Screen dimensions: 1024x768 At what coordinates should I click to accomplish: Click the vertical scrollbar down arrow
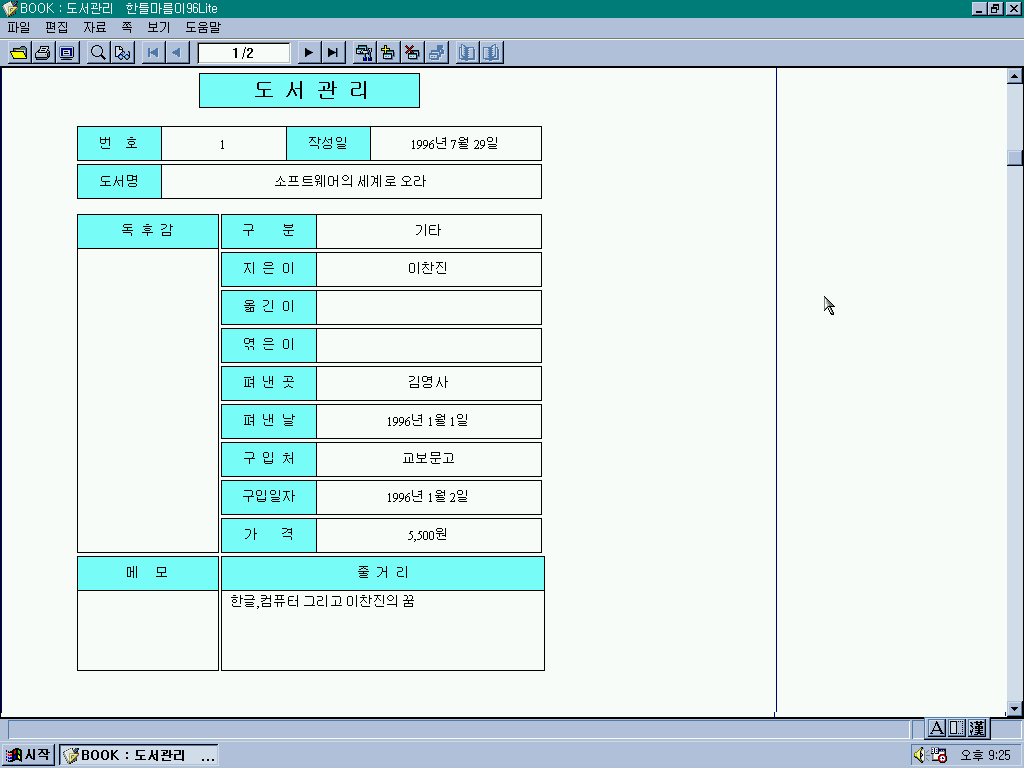pos(1014,709)
